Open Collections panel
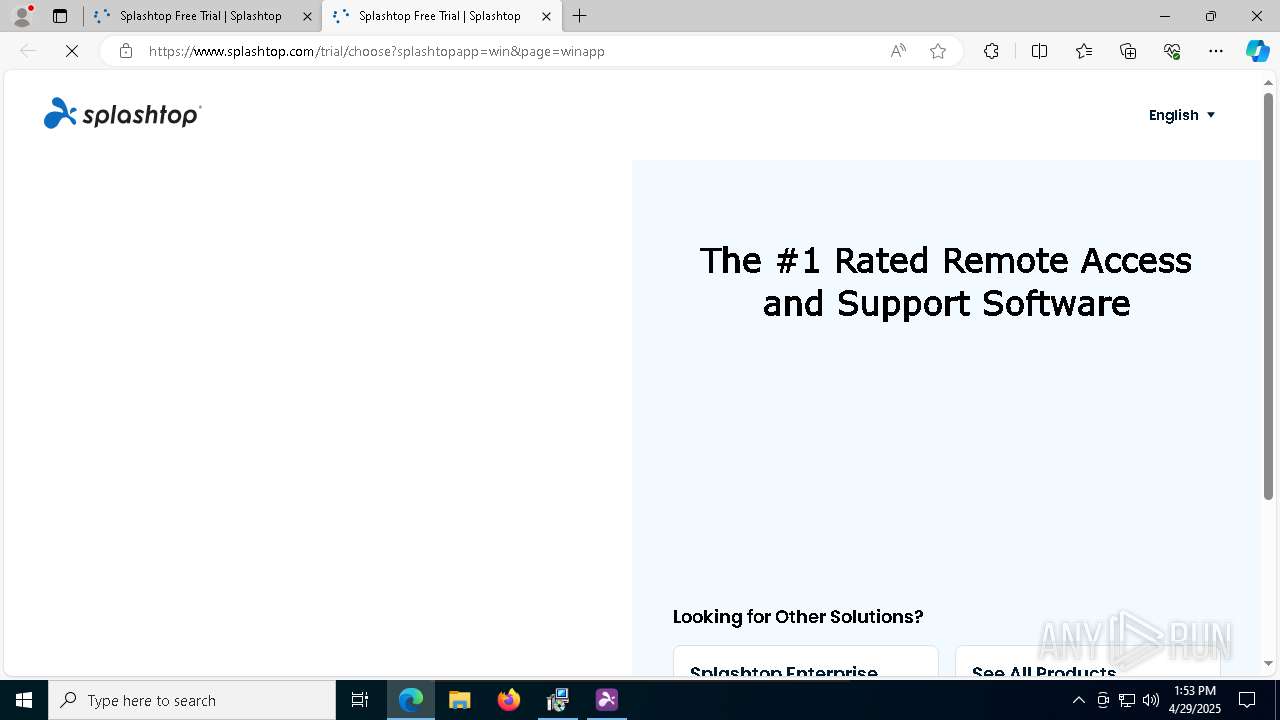The image size is (1280, 720). [1128, 51]
